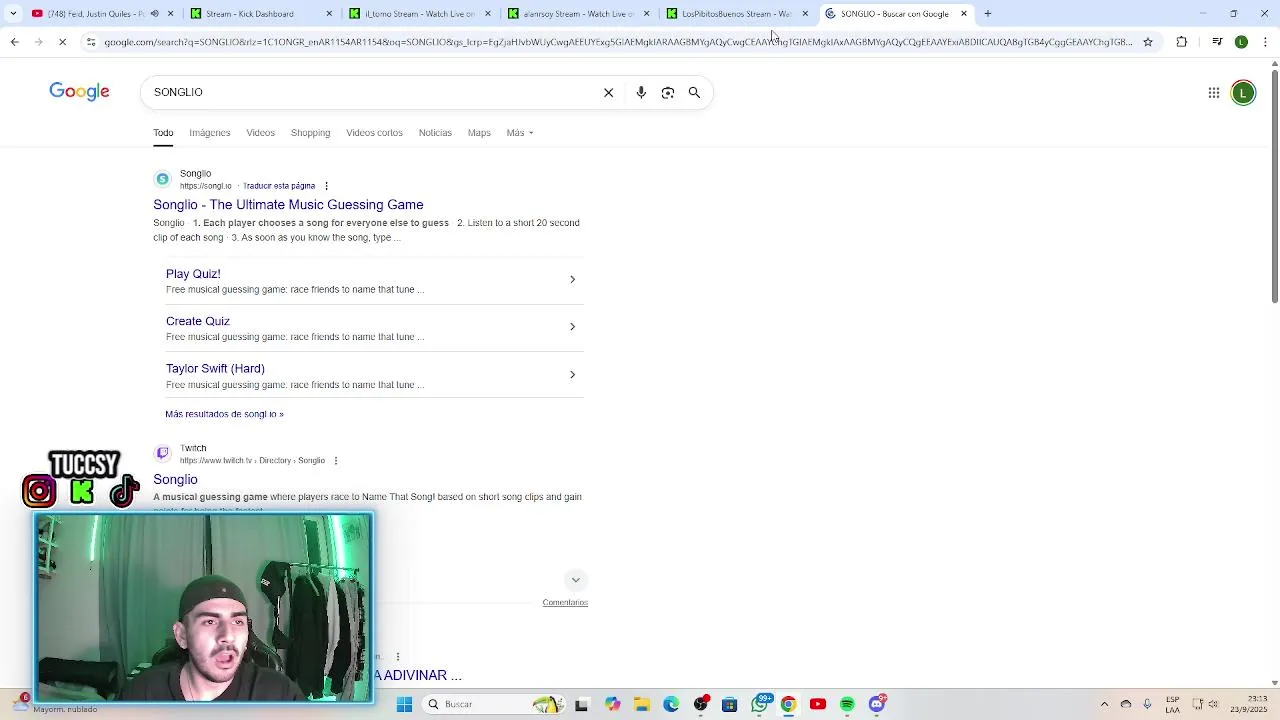Open more options for Twitch result

point(336,461)
